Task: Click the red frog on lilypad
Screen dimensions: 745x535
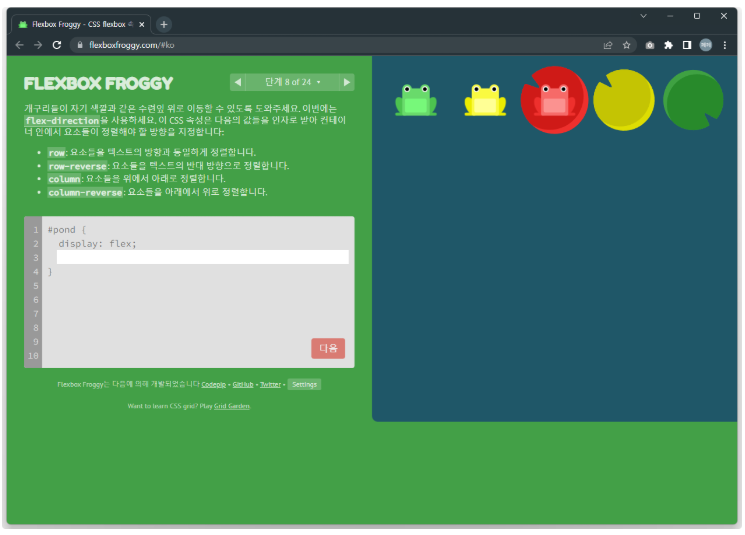Action: (x=554, y=100)
